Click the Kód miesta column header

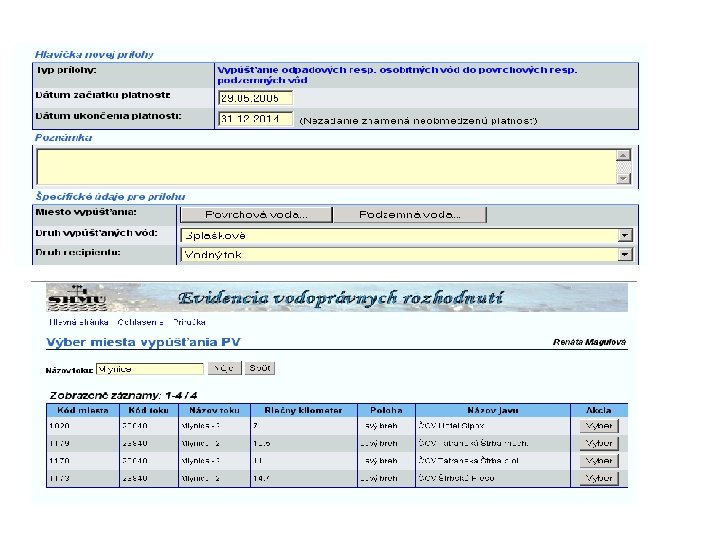[x=83, y=411]
